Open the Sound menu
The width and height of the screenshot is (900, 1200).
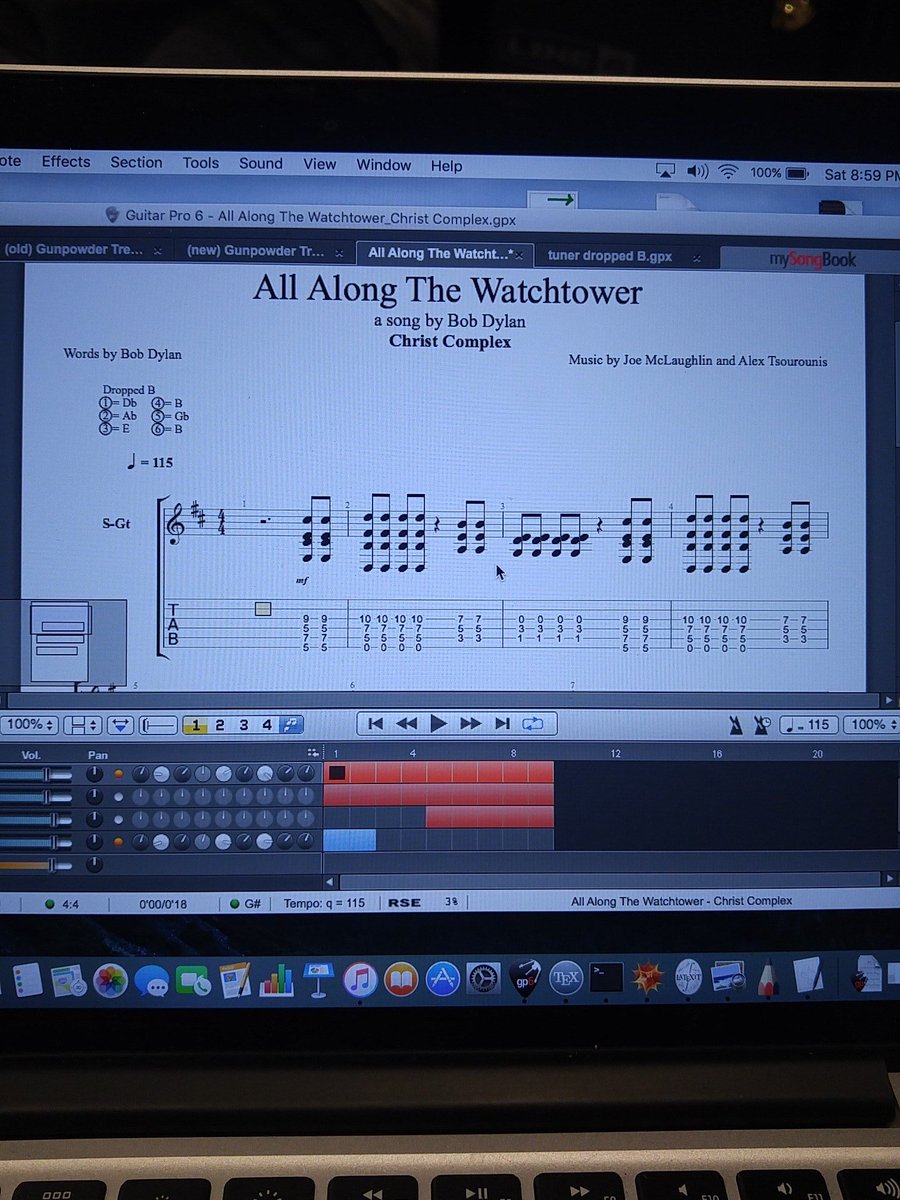[261, 163]
